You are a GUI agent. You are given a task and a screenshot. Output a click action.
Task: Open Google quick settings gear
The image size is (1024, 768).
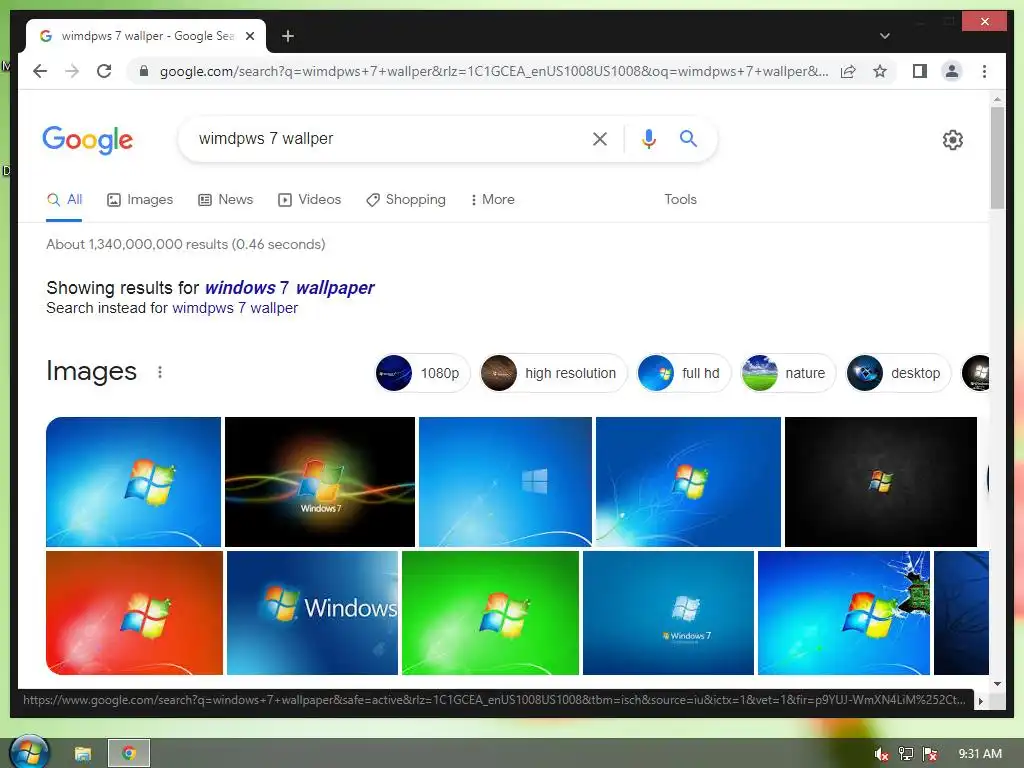click(x=952, y=140)
